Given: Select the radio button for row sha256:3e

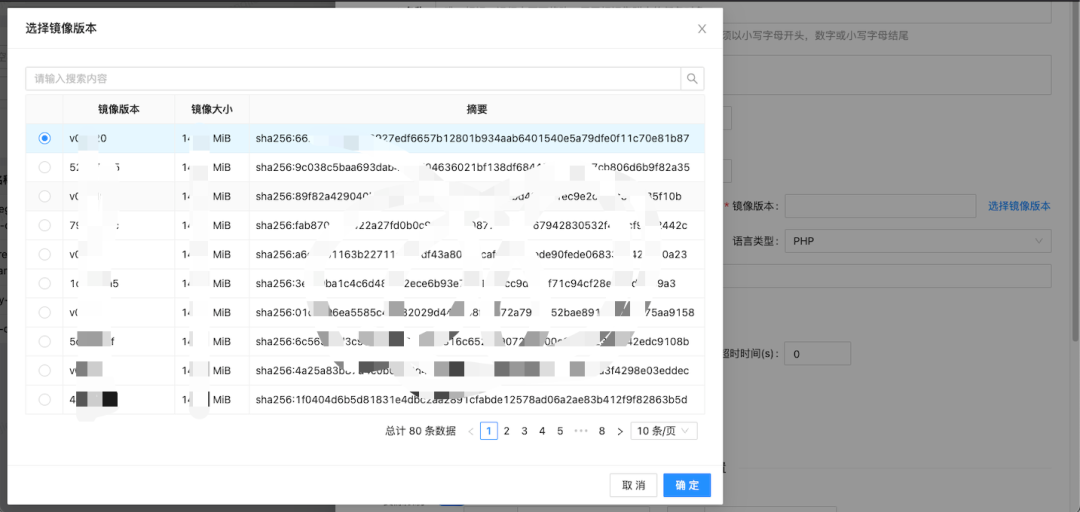Looking at the screenshot, I should (x=45, y=283).
